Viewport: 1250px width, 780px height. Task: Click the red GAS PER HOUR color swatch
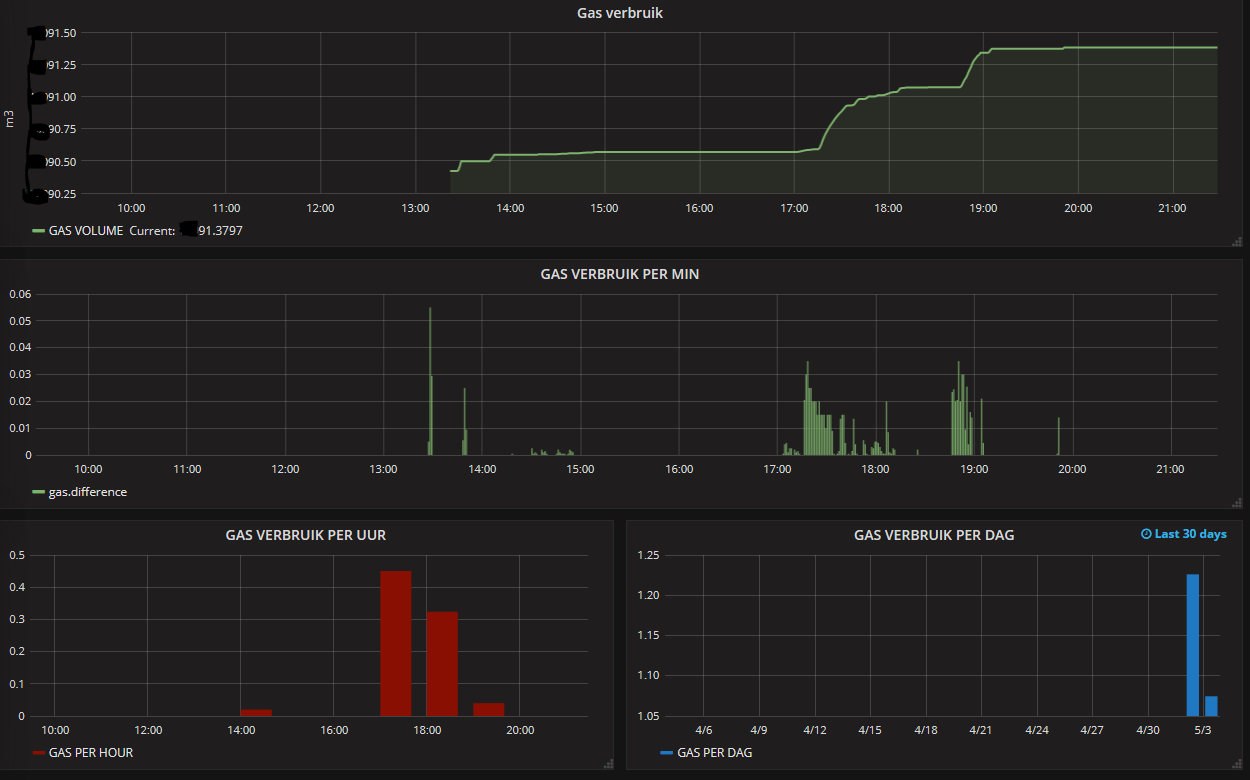39,752
